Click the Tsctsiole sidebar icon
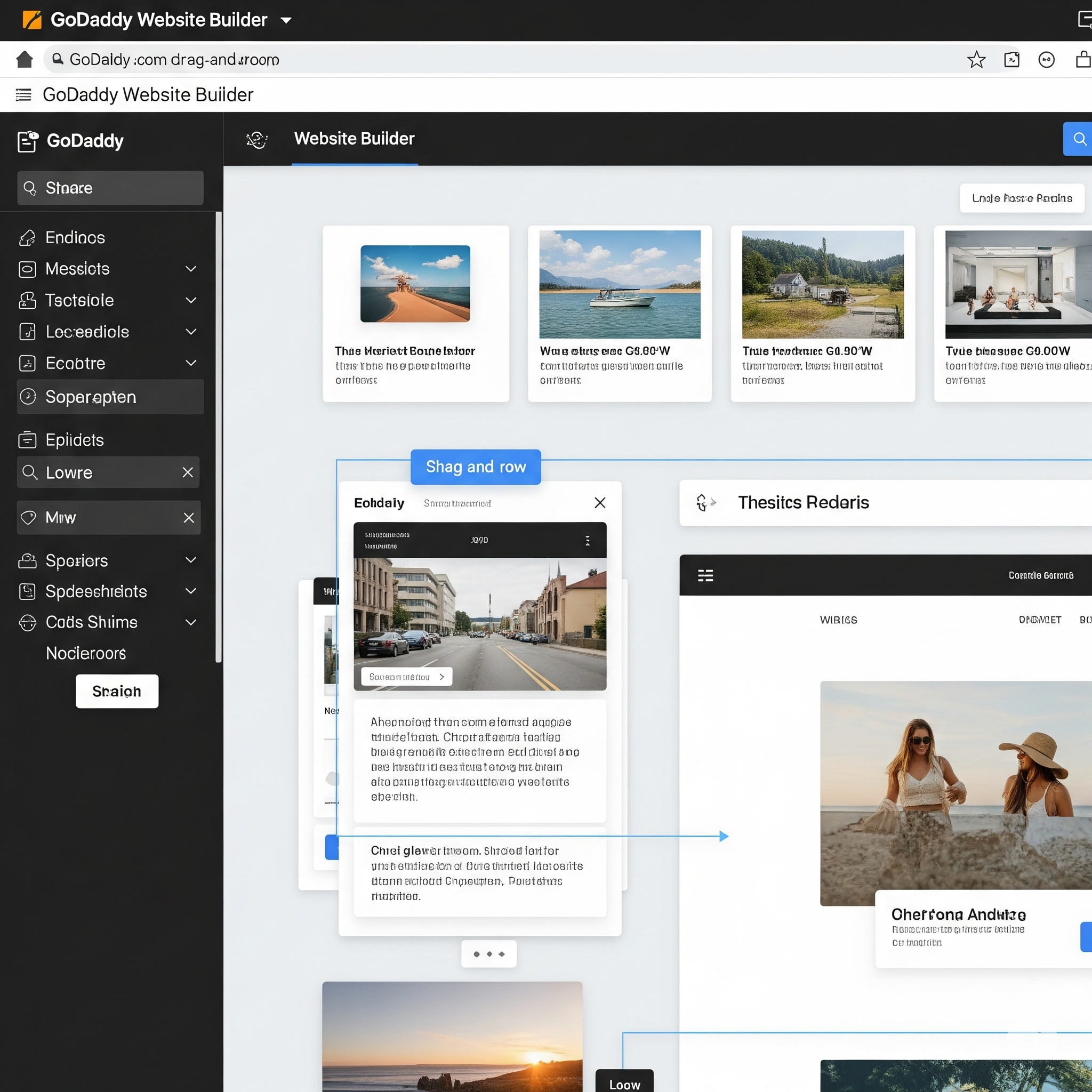This screenshot has width=1092, height=1092. click(x=27, y=301)
